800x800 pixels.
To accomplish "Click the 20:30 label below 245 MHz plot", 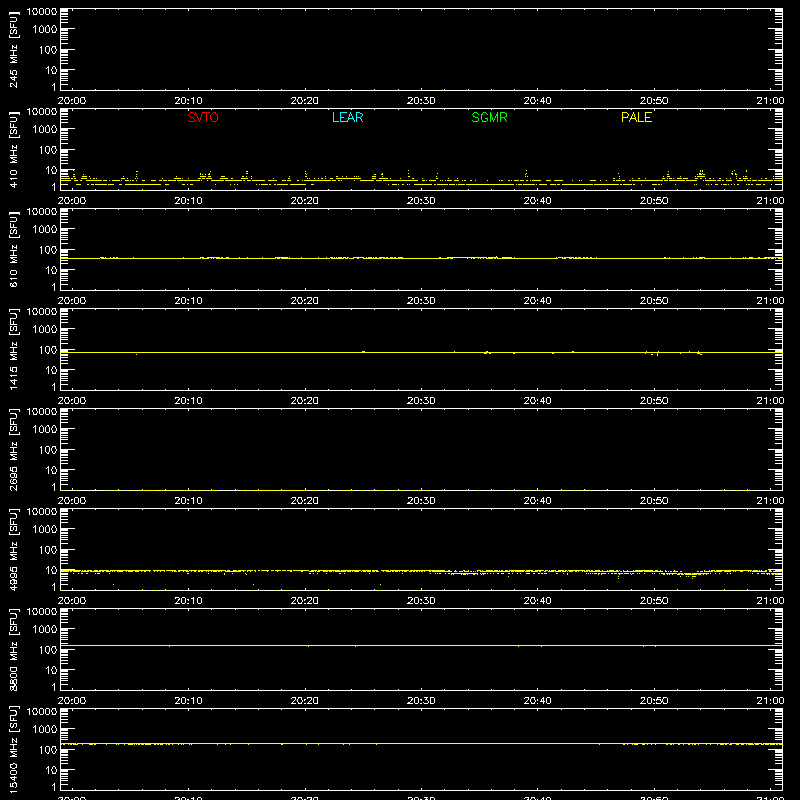I will [421, 101].
